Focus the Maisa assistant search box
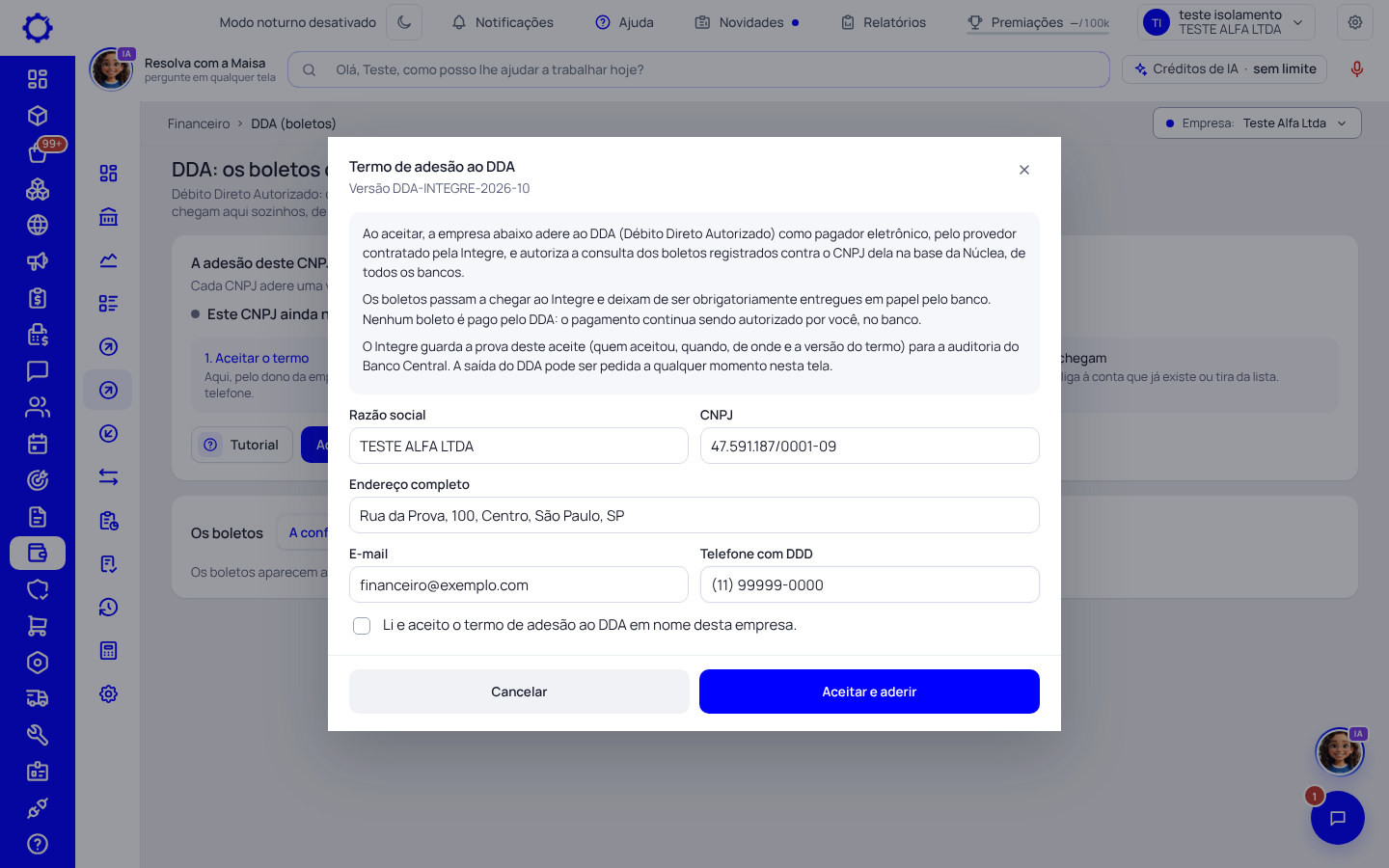The height and width of the screenshot is (868, 1389). [698, 69]
